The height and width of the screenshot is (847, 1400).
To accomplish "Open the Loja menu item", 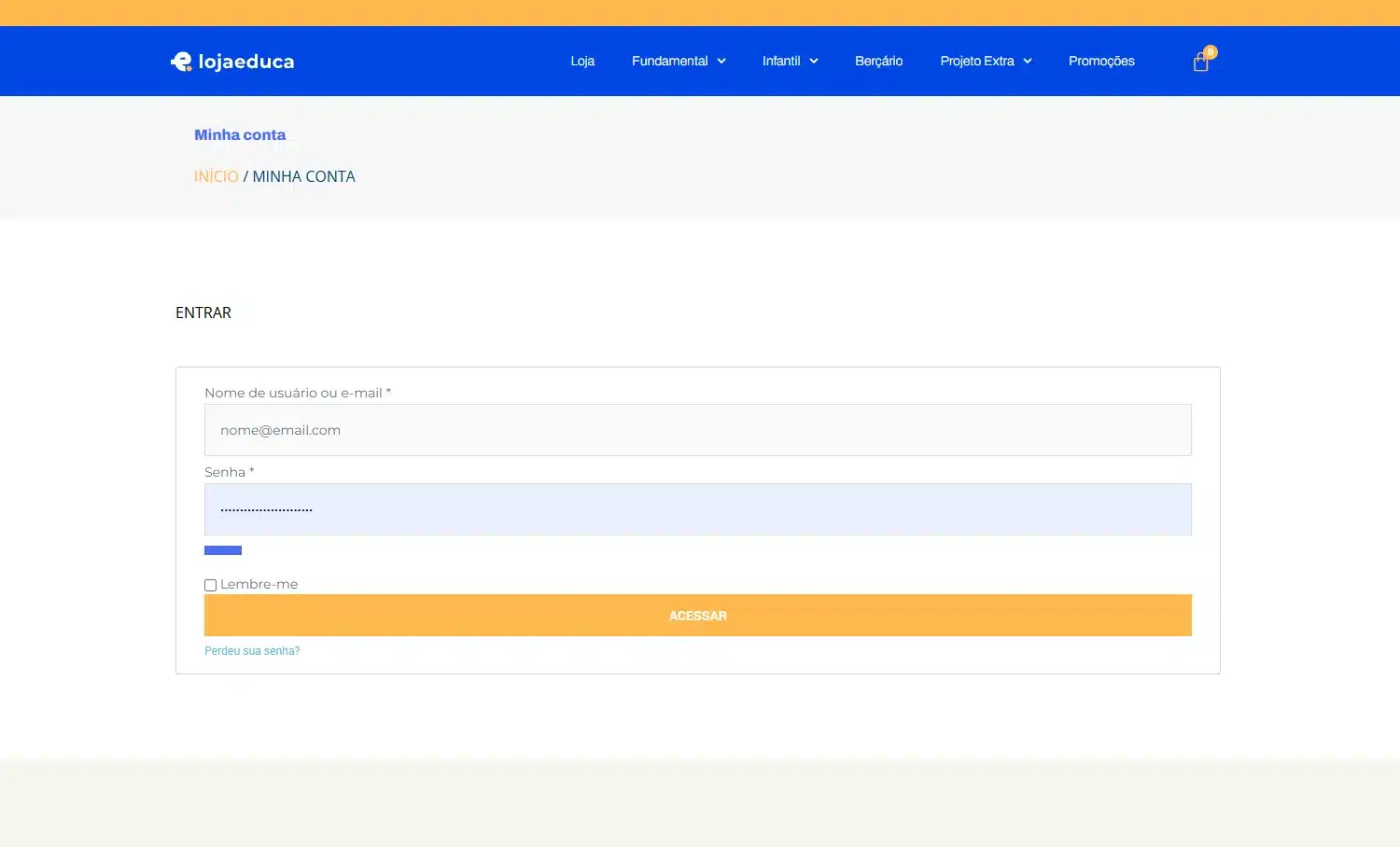I will [x=582, y=61].
